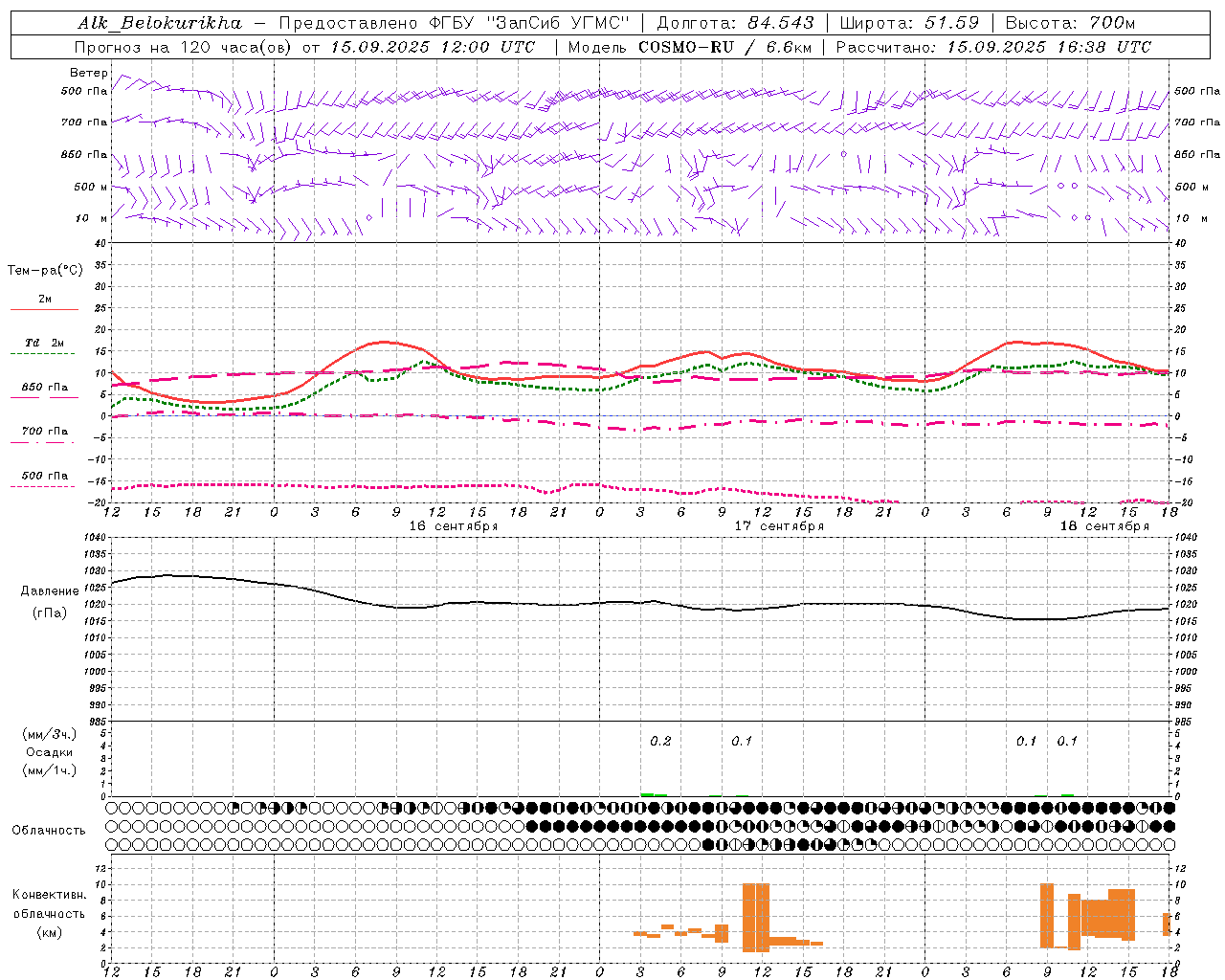Click the Высота: 700м header field

click(x=1070, y=23)
